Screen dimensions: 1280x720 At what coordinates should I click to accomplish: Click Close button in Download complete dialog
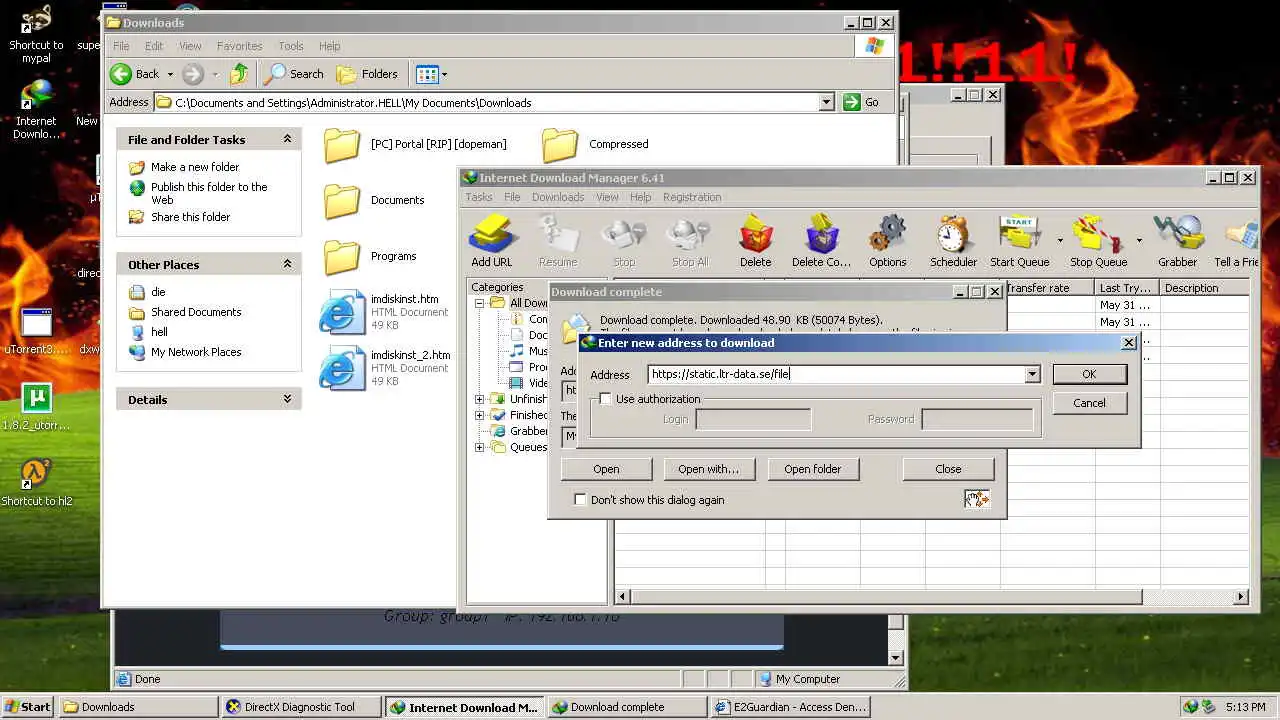(948, 469)
